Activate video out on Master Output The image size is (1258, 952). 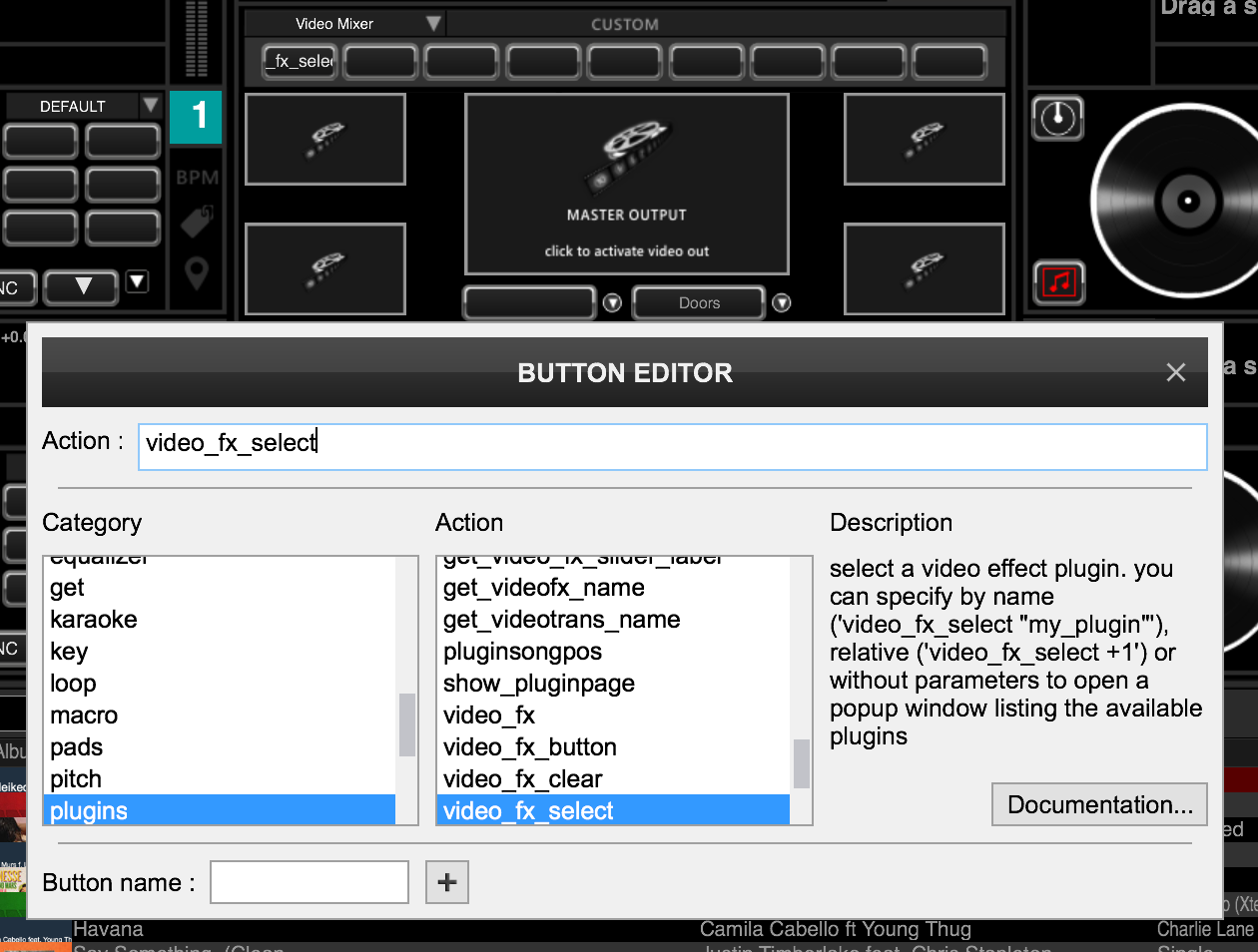626,250
